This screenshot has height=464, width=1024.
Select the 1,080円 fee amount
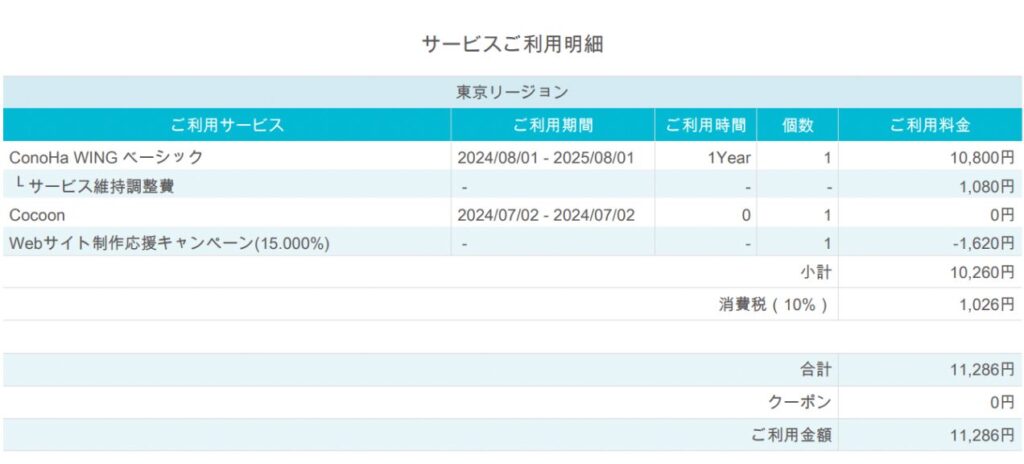(x=985, y=186)
